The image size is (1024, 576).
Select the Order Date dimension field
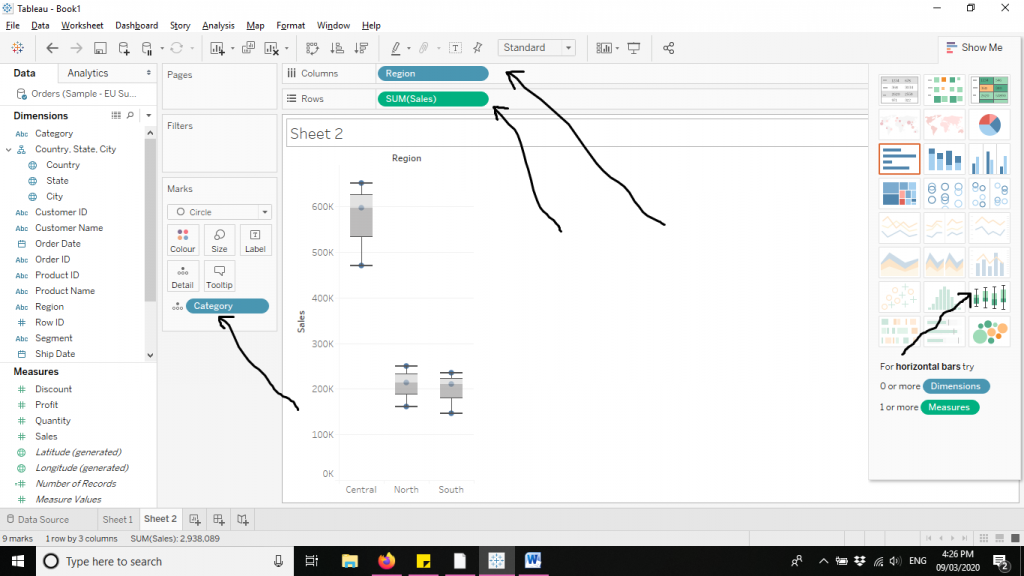pos(57,244)
